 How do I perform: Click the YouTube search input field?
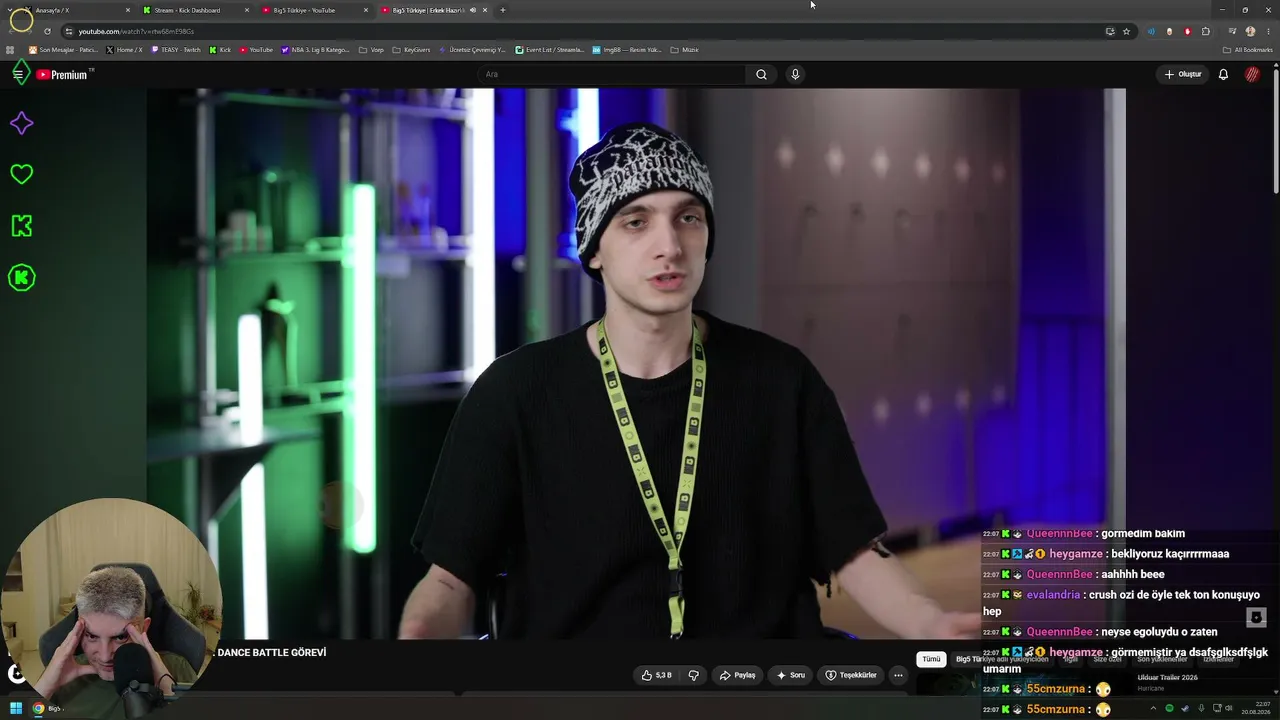(x=612, y=74)
